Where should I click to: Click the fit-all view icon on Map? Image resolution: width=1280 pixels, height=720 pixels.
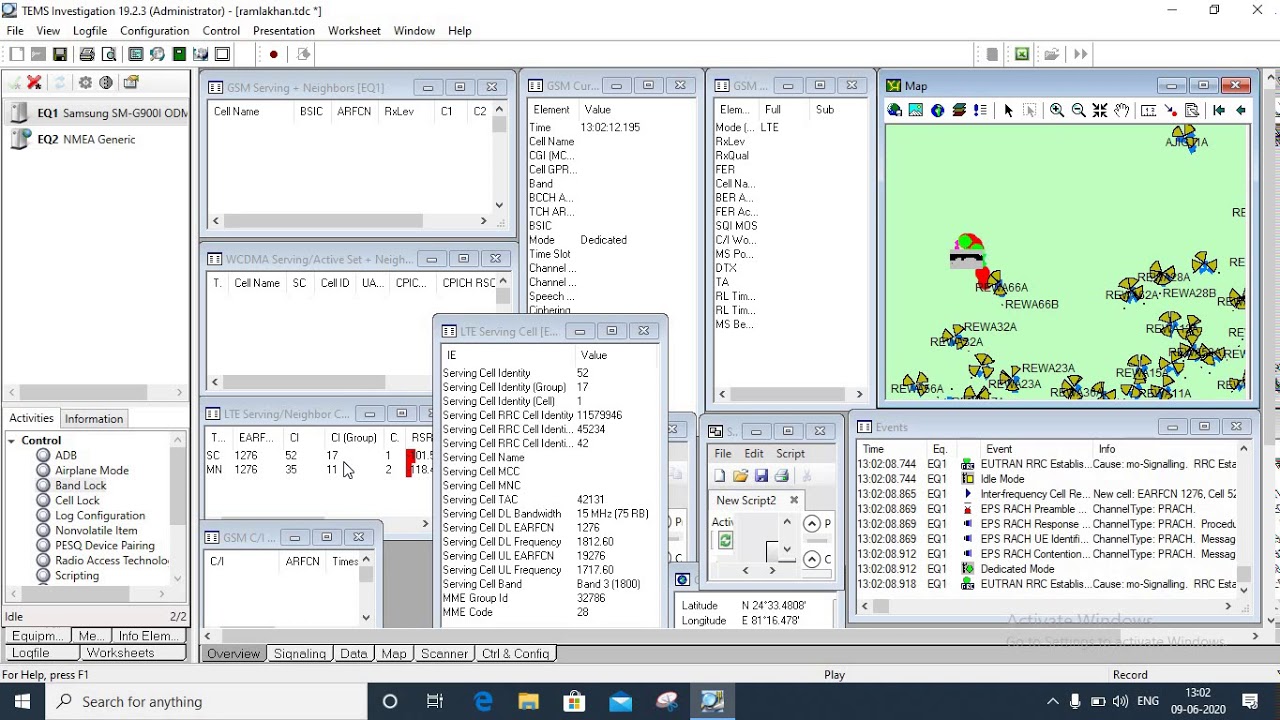tap(1100, 111)
